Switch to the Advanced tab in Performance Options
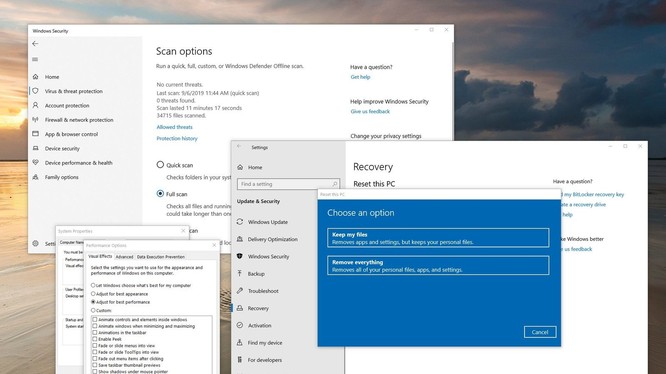 coord(124,257)
